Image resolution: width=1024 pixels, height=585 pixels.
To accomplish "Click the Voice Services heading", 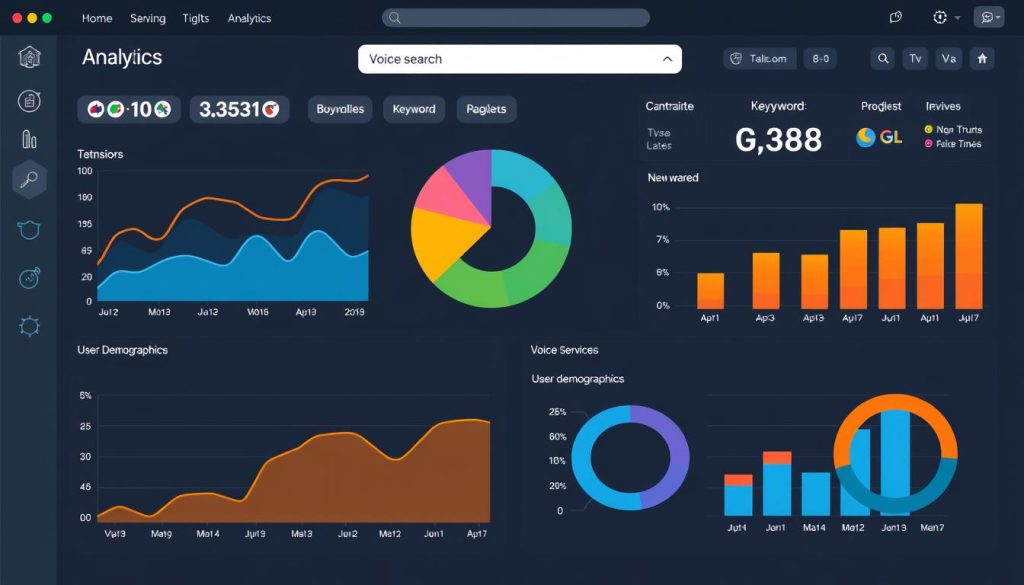I will (x=564, y=350).
